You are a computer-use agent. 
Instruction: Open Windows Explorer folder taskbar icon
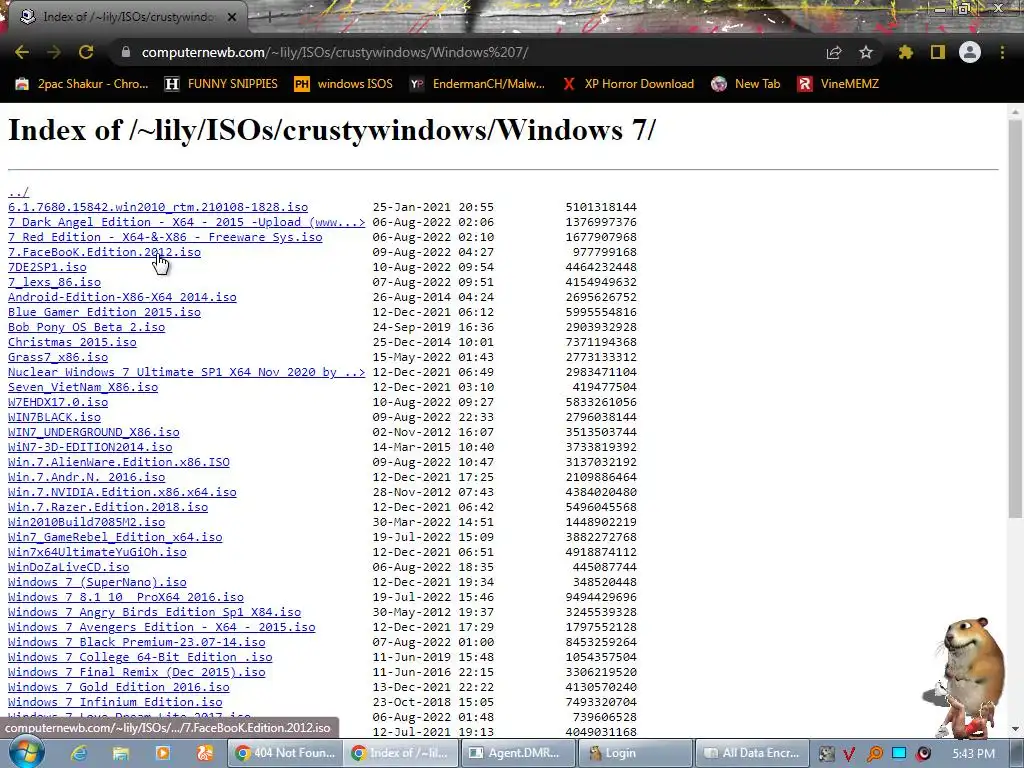pyautogui.click(x=121, y=754)
